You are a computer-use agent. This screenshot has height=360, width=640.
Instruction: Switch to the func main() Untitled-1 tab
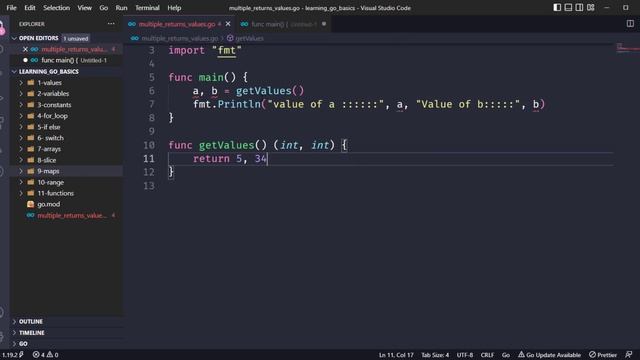(284, 24)
